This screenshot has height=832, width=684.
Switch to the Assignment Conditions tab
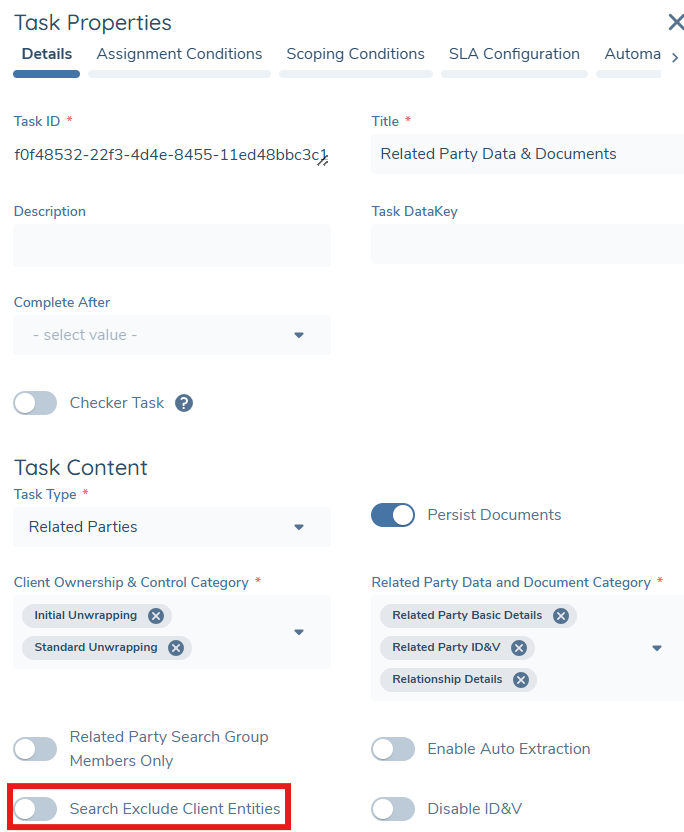point(179,54)
